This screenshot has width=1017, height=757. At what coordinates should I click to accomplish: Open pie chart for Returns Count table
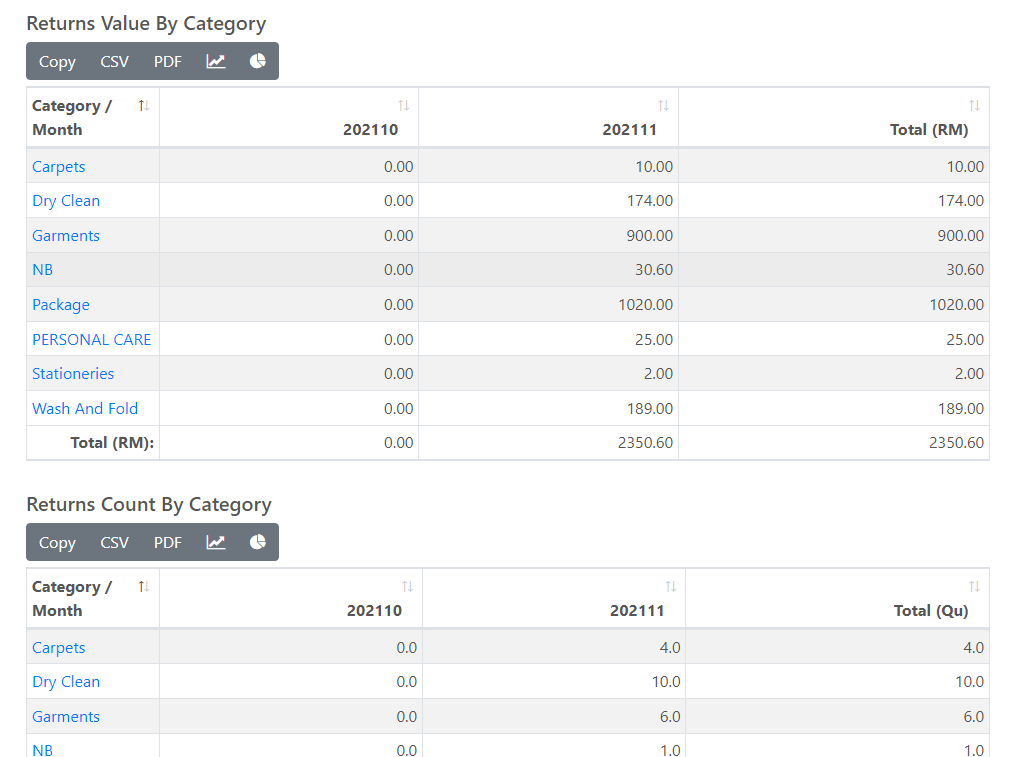pos(257,542)
